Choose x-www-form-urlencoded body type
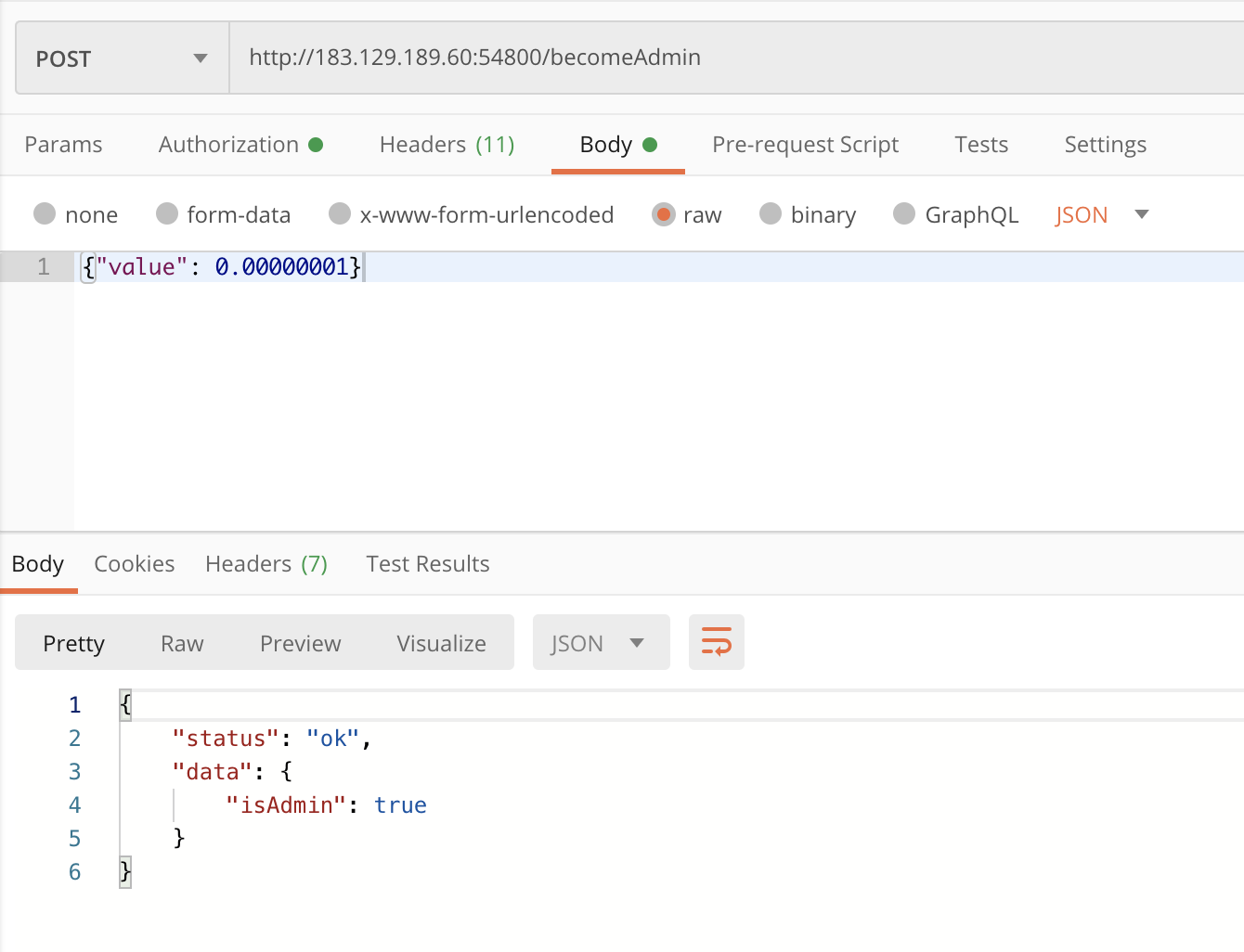1244x952 pixels. coord(340,214)
